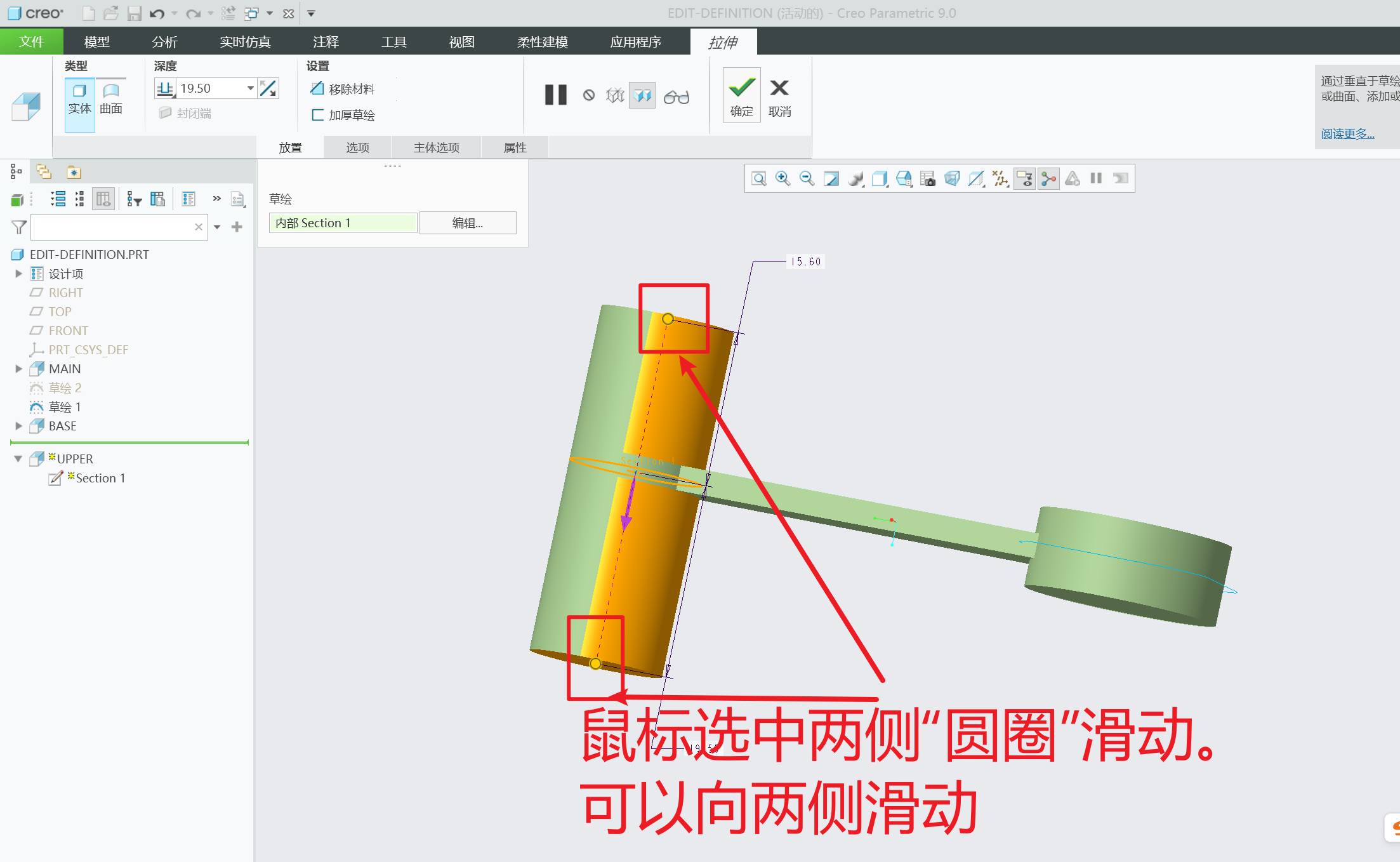The height and width of the screenshot is (862, 1400).
Task: Confirm the extrude with OK
Action: click(741, 95)
